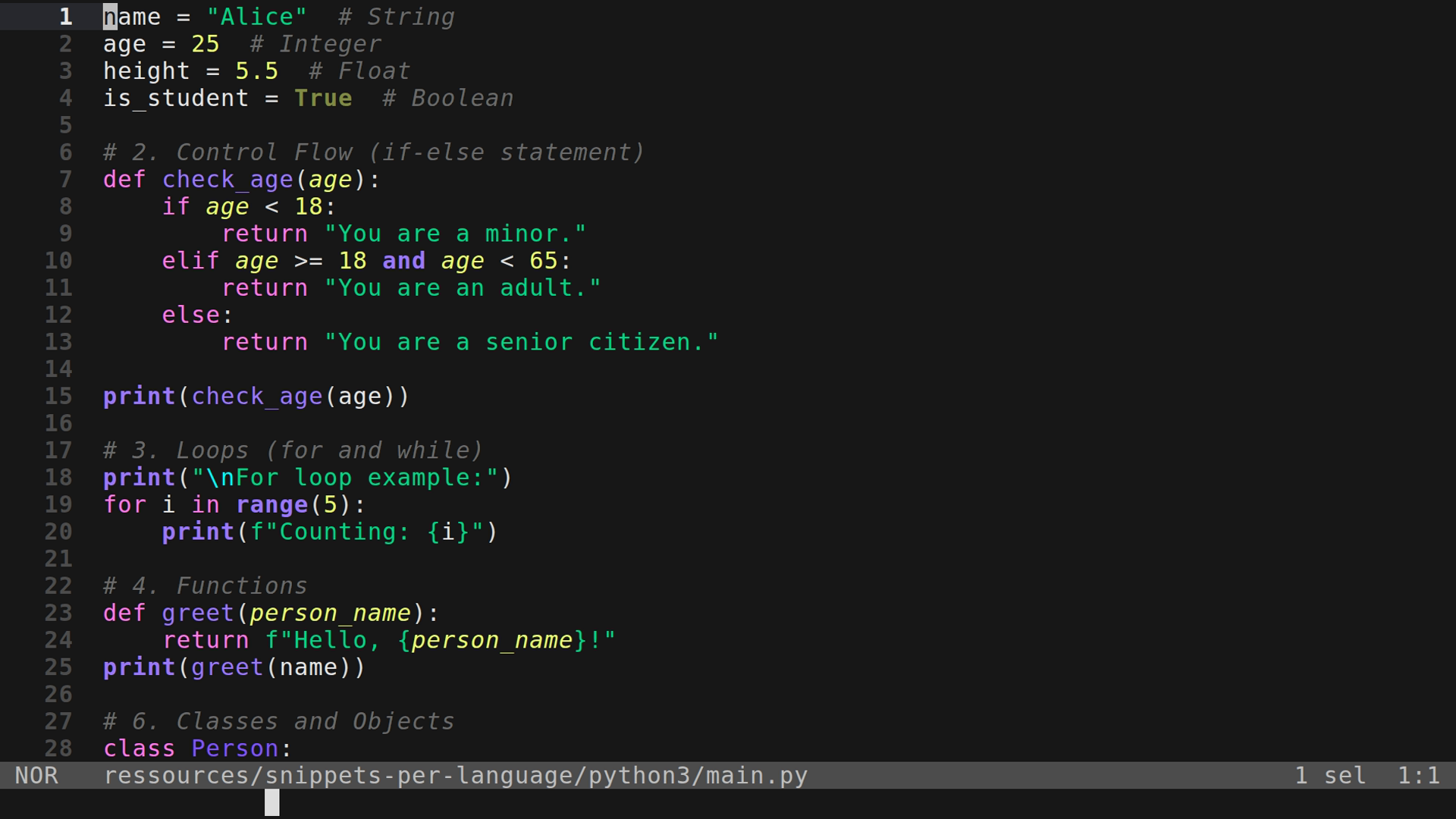The image size is (1456, 819).
Task: Click the main.py file path in the status bar
Action: 455,775
